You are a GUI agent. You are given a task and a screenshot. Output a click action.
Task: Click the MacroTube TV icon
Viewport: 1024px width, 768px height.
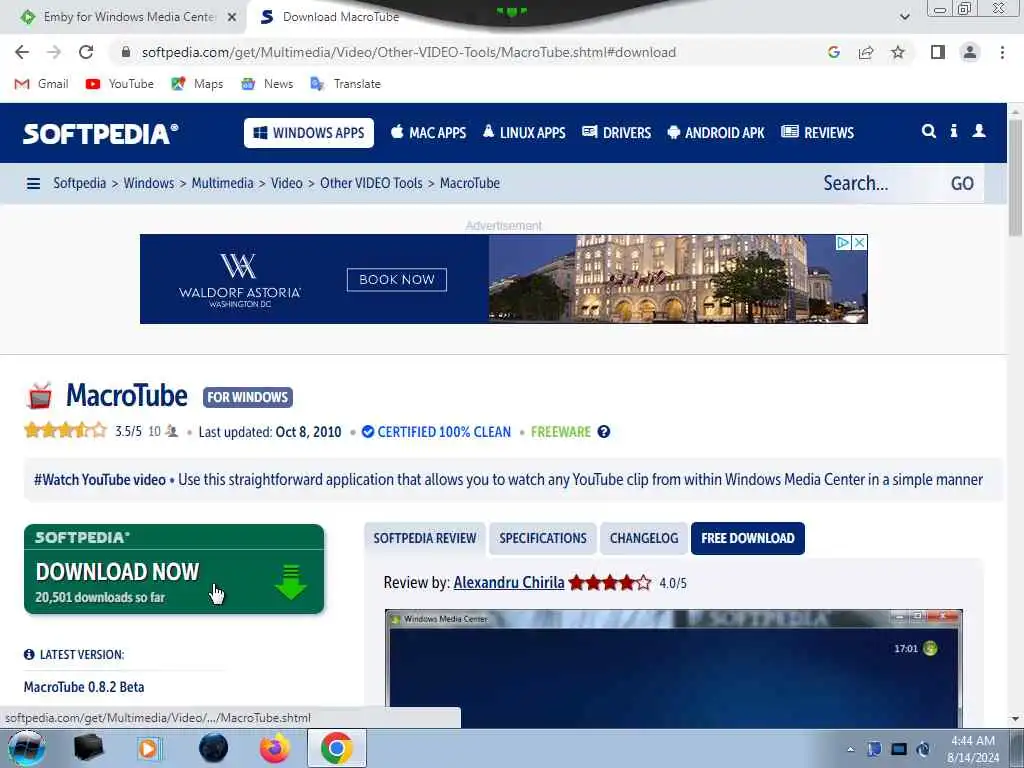[39, 396]
